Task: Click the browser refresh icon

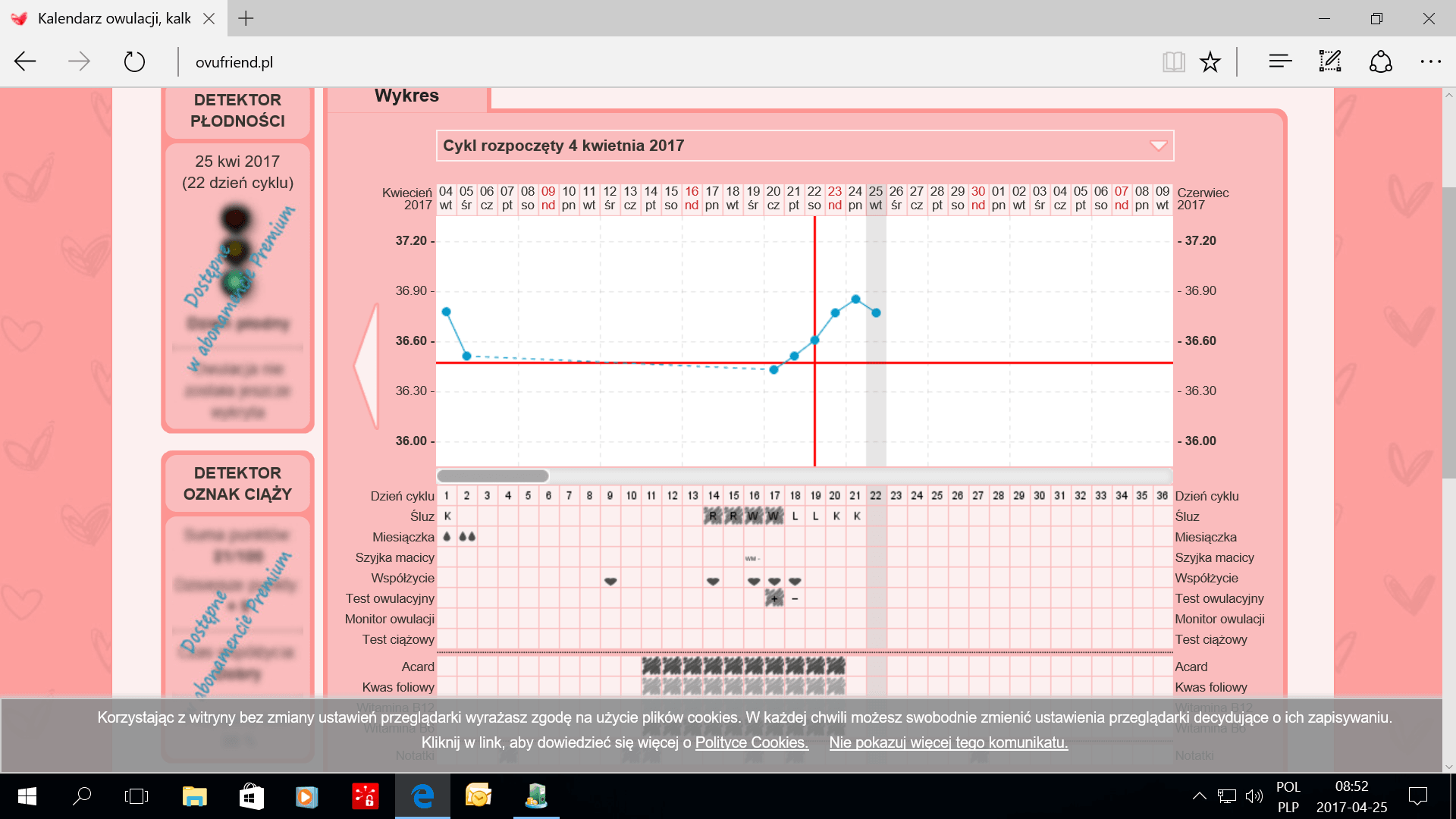Action: (x=134, y=61)
